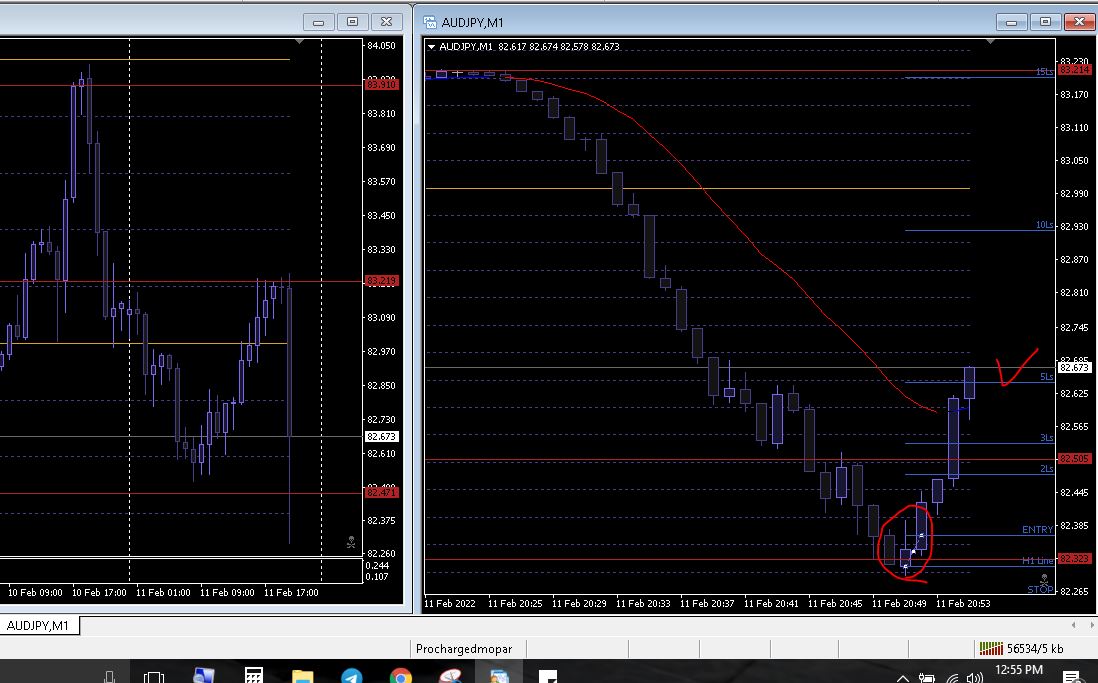This screenshot has width=1098, height=683.
Task: Minimize the left chart window
Action: (319, 22)
